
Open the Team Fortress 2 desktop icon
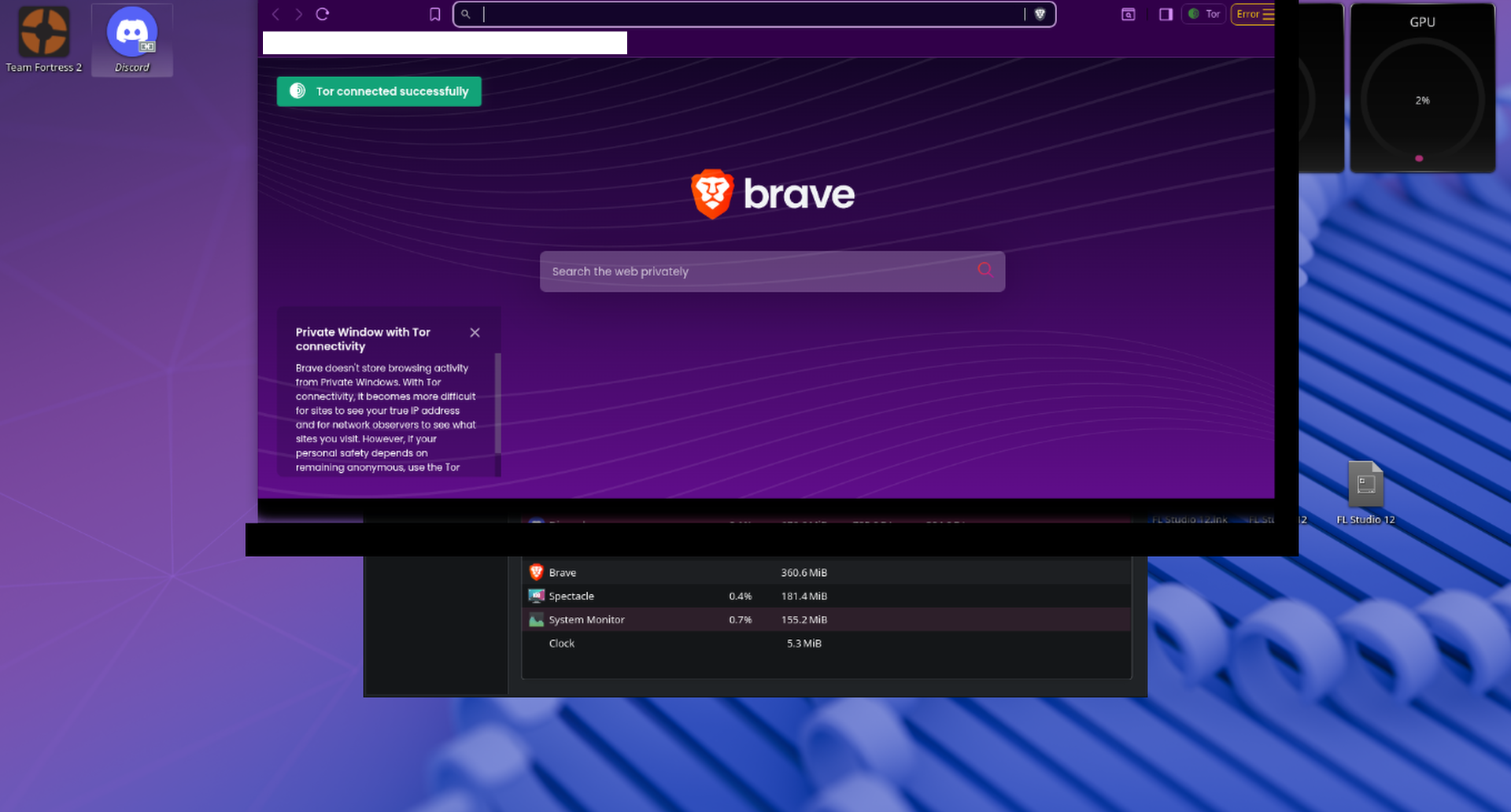click(x=44, y=39)
